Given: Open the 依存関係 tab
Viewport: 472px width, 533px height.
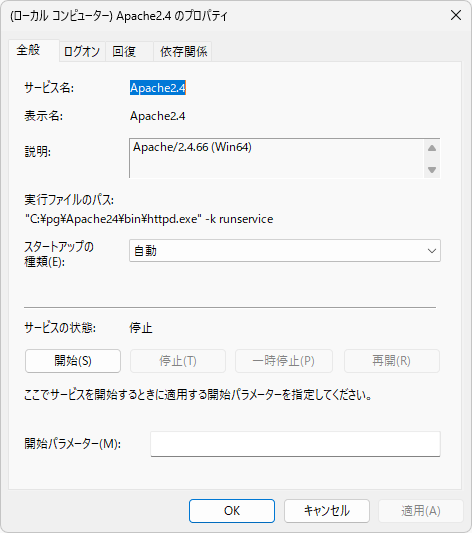Looking at the screenshot, I should (x=183, y=52).
